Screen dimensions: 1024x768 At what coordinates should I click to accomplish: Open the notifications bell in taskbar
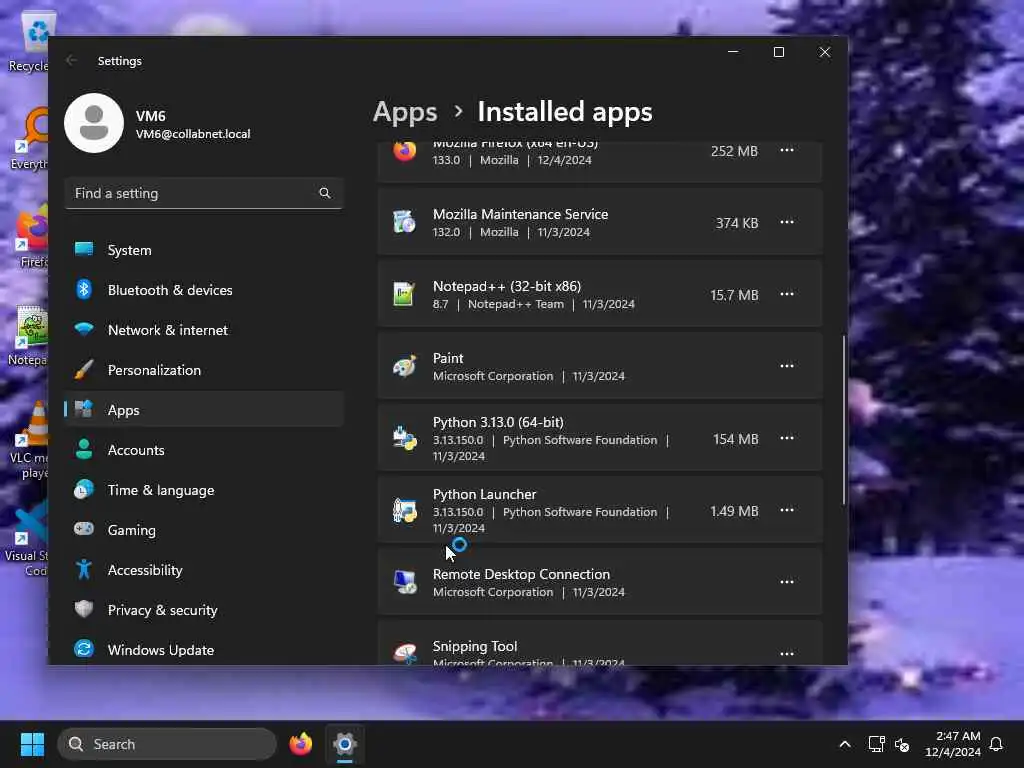coord(997,744)
